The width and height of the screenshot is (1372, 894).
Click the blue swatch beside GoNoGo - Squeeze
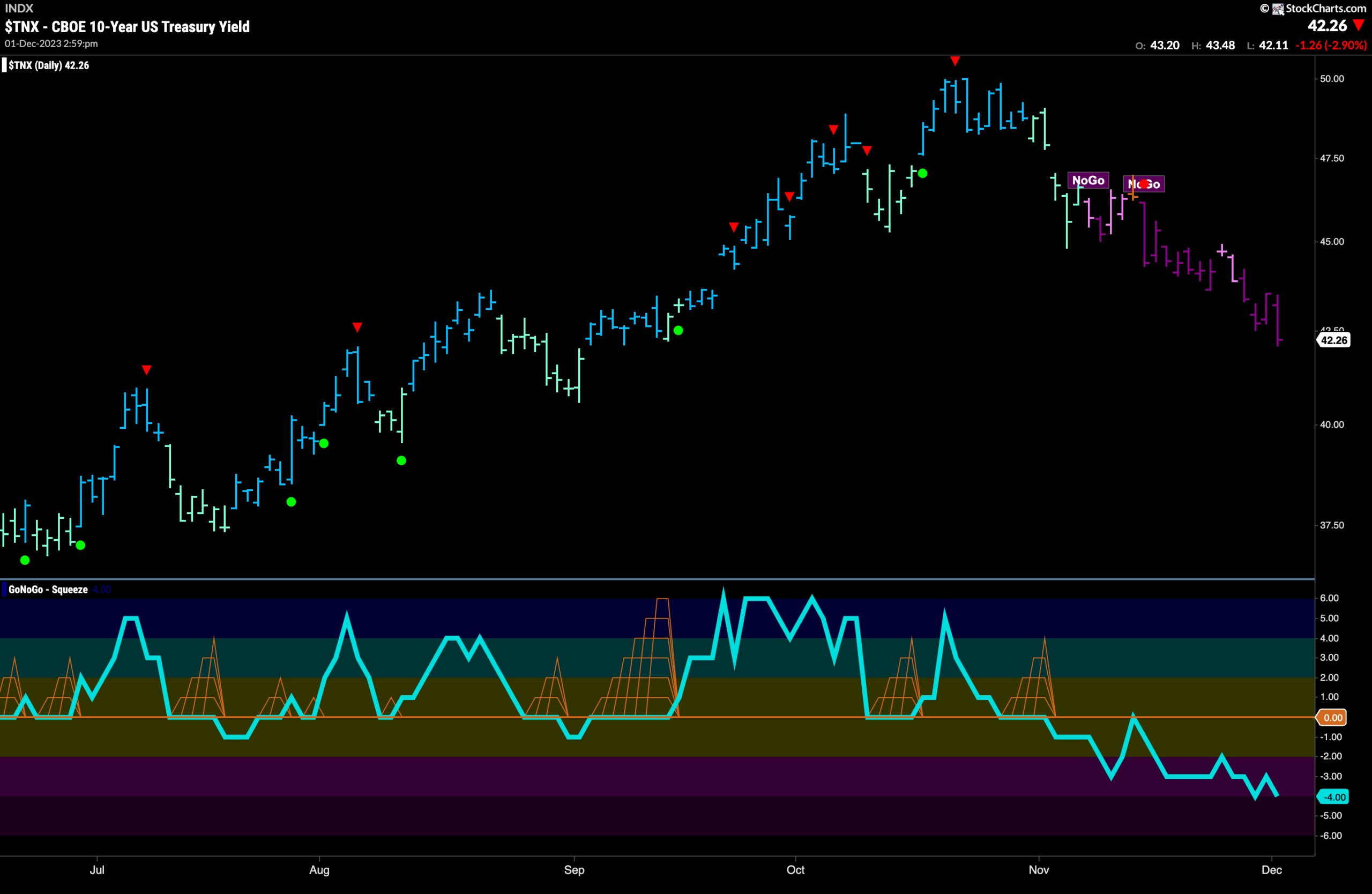pyautogui.click(x=4, y=590)
